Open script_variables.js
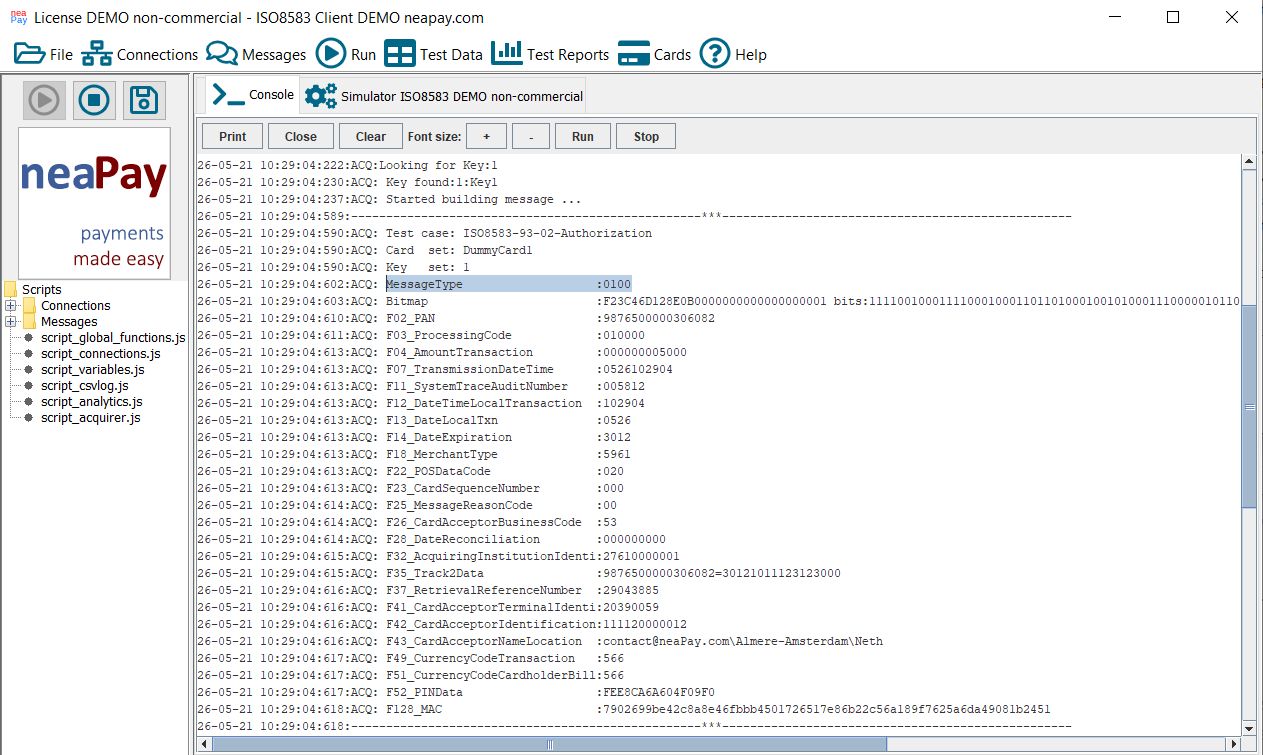 point(92,370)
